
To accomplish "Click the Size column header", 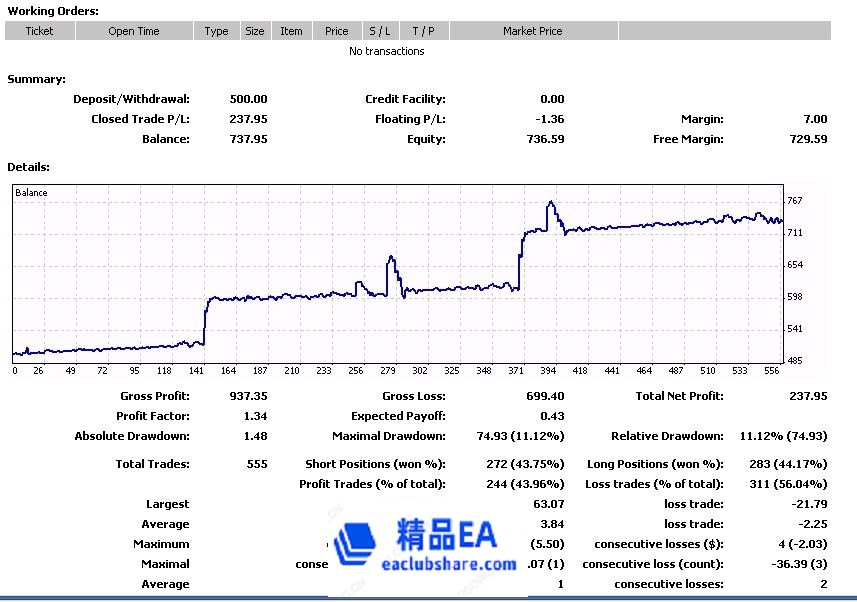I will [x=255, y=31].
